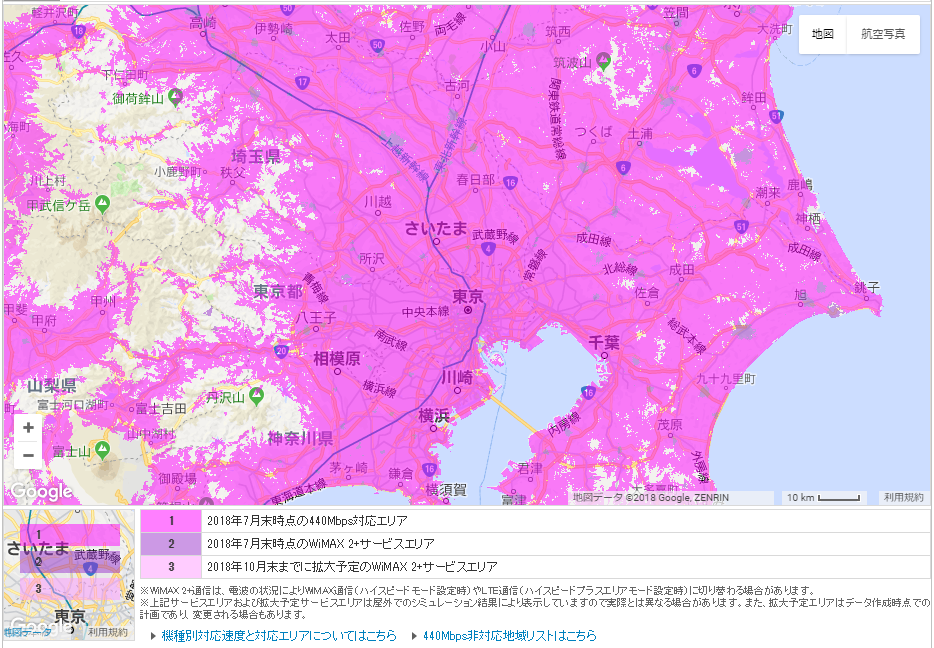Click route 18 shield near 軽井沢町
This screenshot has width=934, height=648.
pos(78,31)
